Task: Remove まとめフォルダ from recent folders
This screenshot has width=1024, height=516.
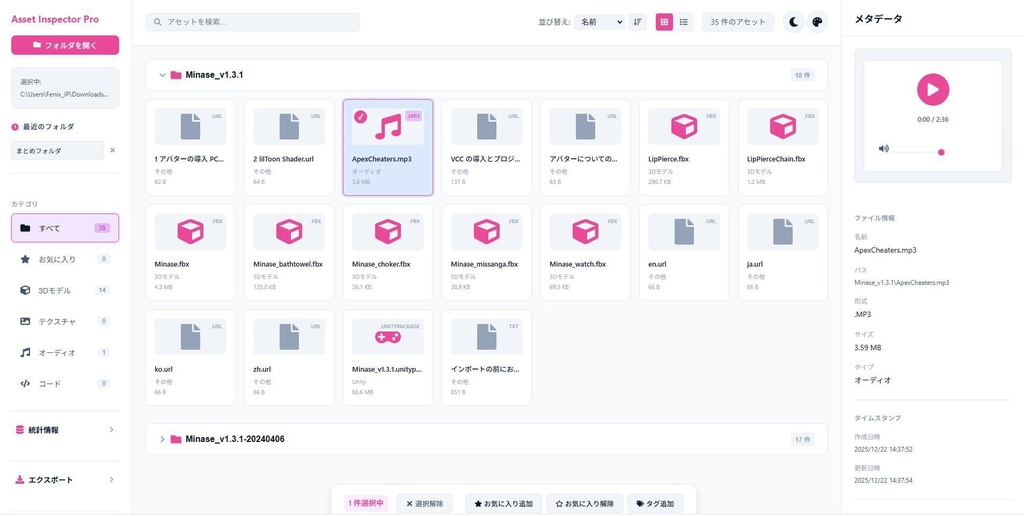Action: click(x=112, y=150)
